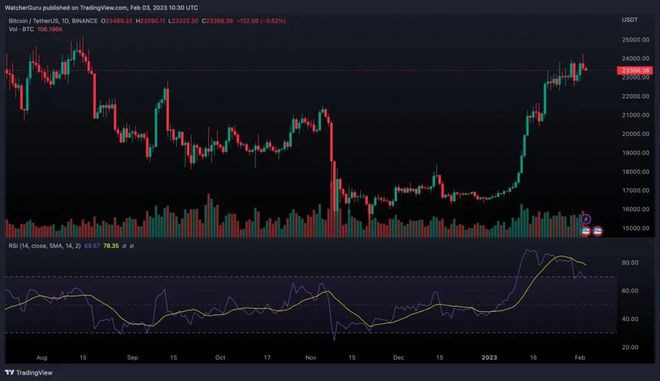The image size is (660, 381).
Task: Click the Sep date label
Action: click(133, 357)
